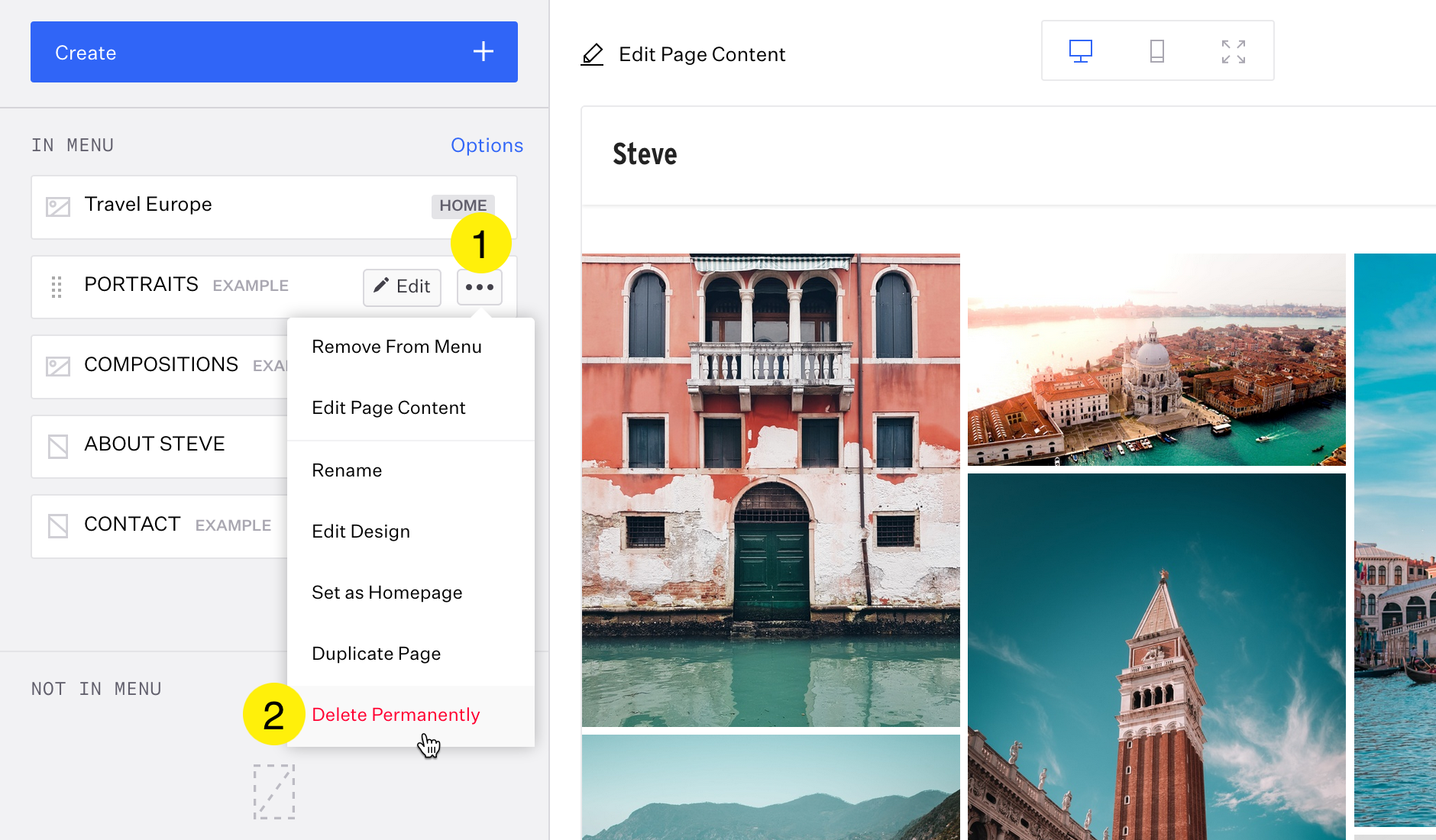Viewport: 1436px width, 840px height.
Task: Select Remove From Menu
Action: (396, 347)
